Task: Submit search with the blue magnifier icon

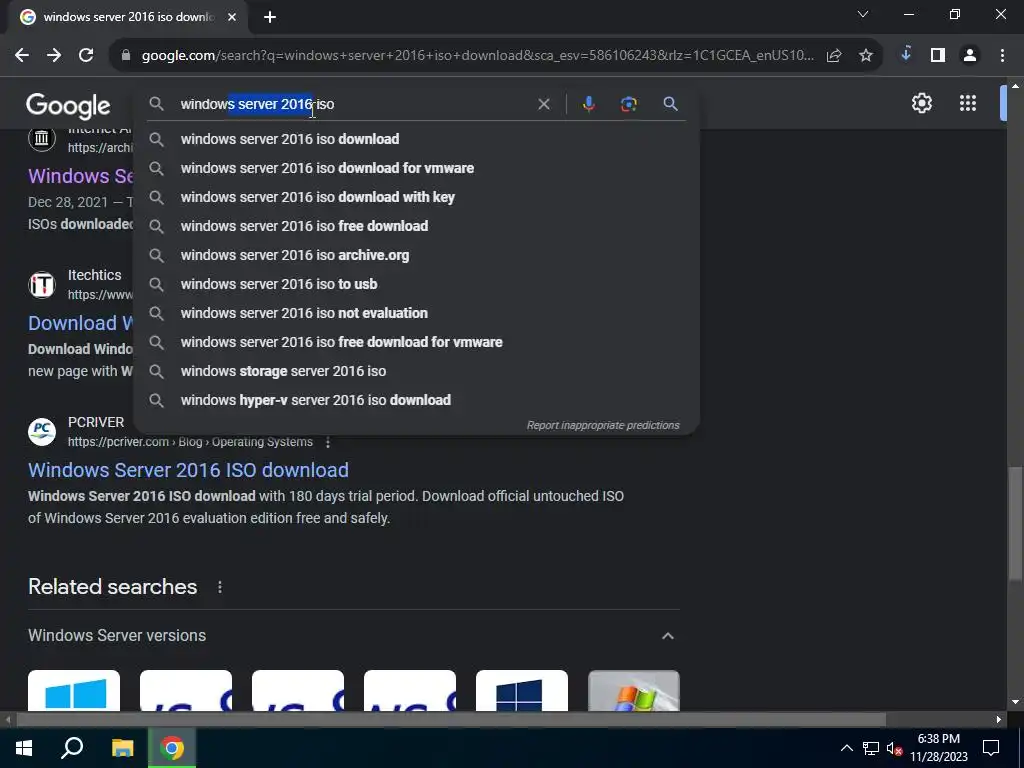Action: tap(670, 104)
